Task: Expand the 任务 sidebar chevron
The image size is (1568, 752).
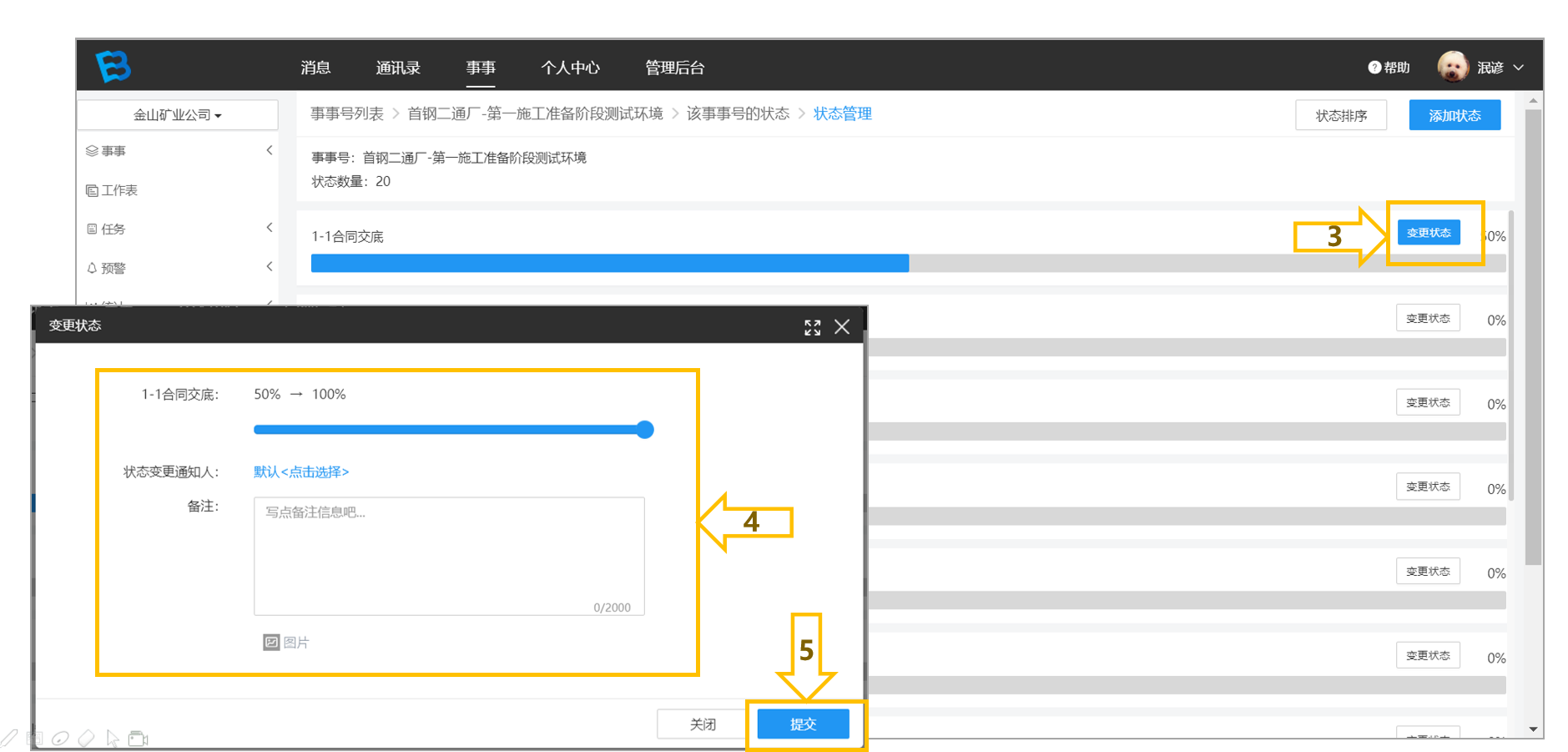Action: 270,227
